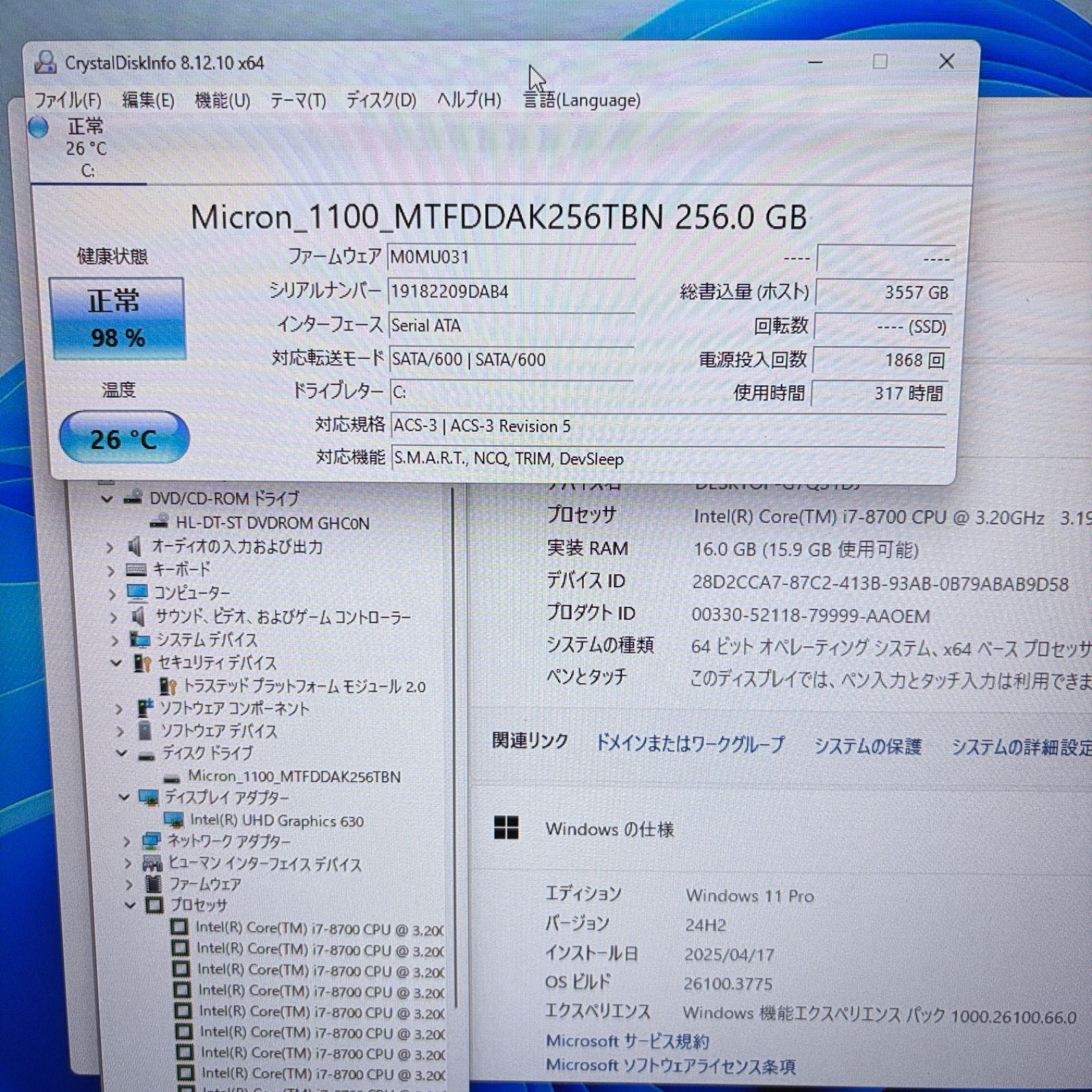The image size is (1092, 1092).
Task: Expand the ネットワーク アダプター node
Action: click(x=126, y=842)
